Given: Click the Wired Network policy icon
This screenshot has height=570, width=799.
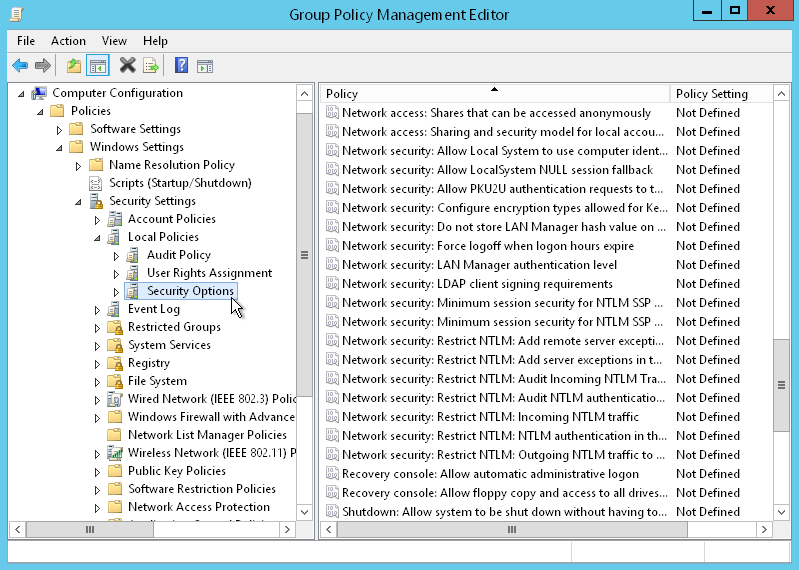Looking at the screenshot, I should (x=115, y=399).
